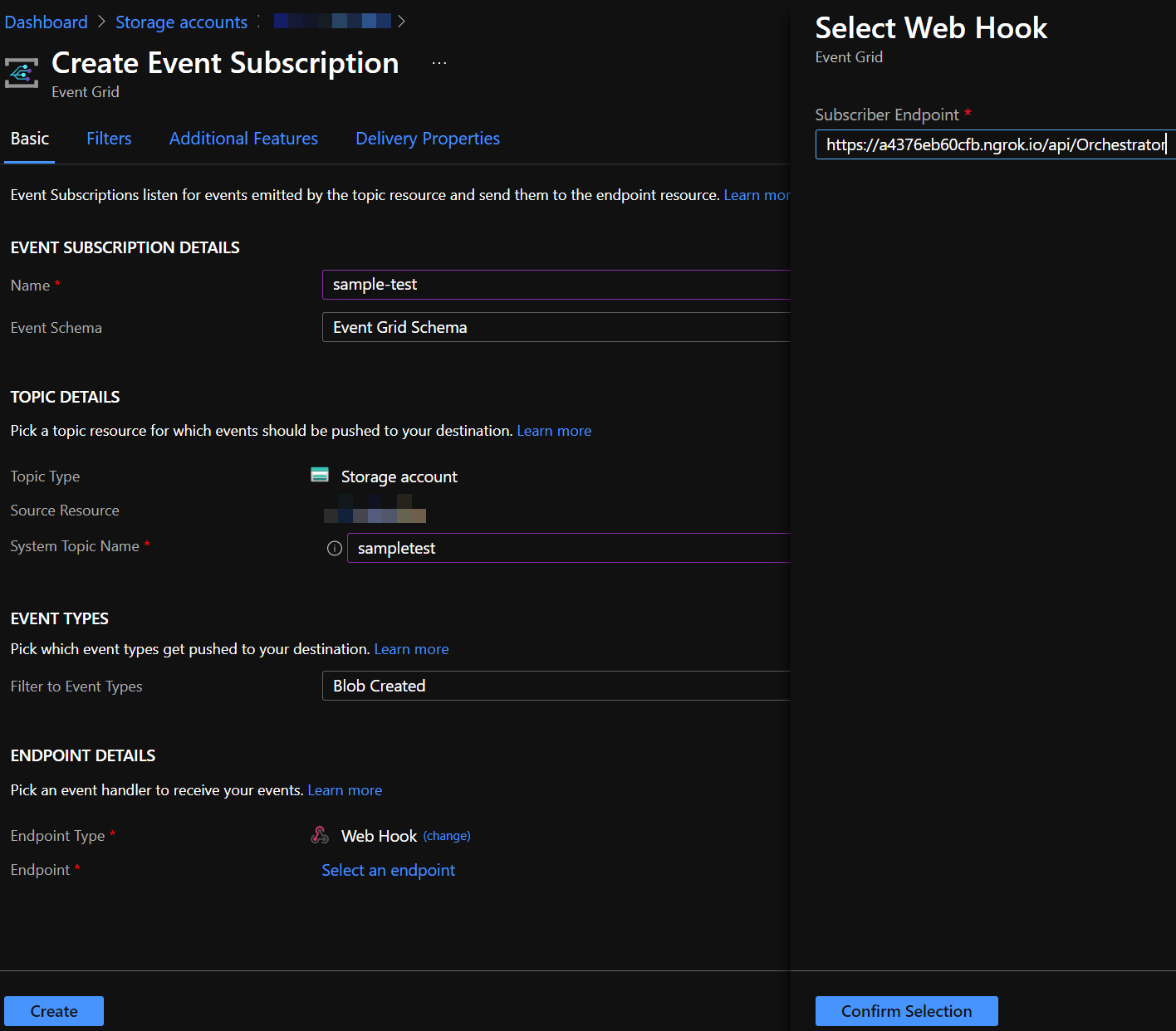Viewport: 1176px width, 1031px height.
Task: Click the Subscriber Endpoint label
Action: (887, 115)
